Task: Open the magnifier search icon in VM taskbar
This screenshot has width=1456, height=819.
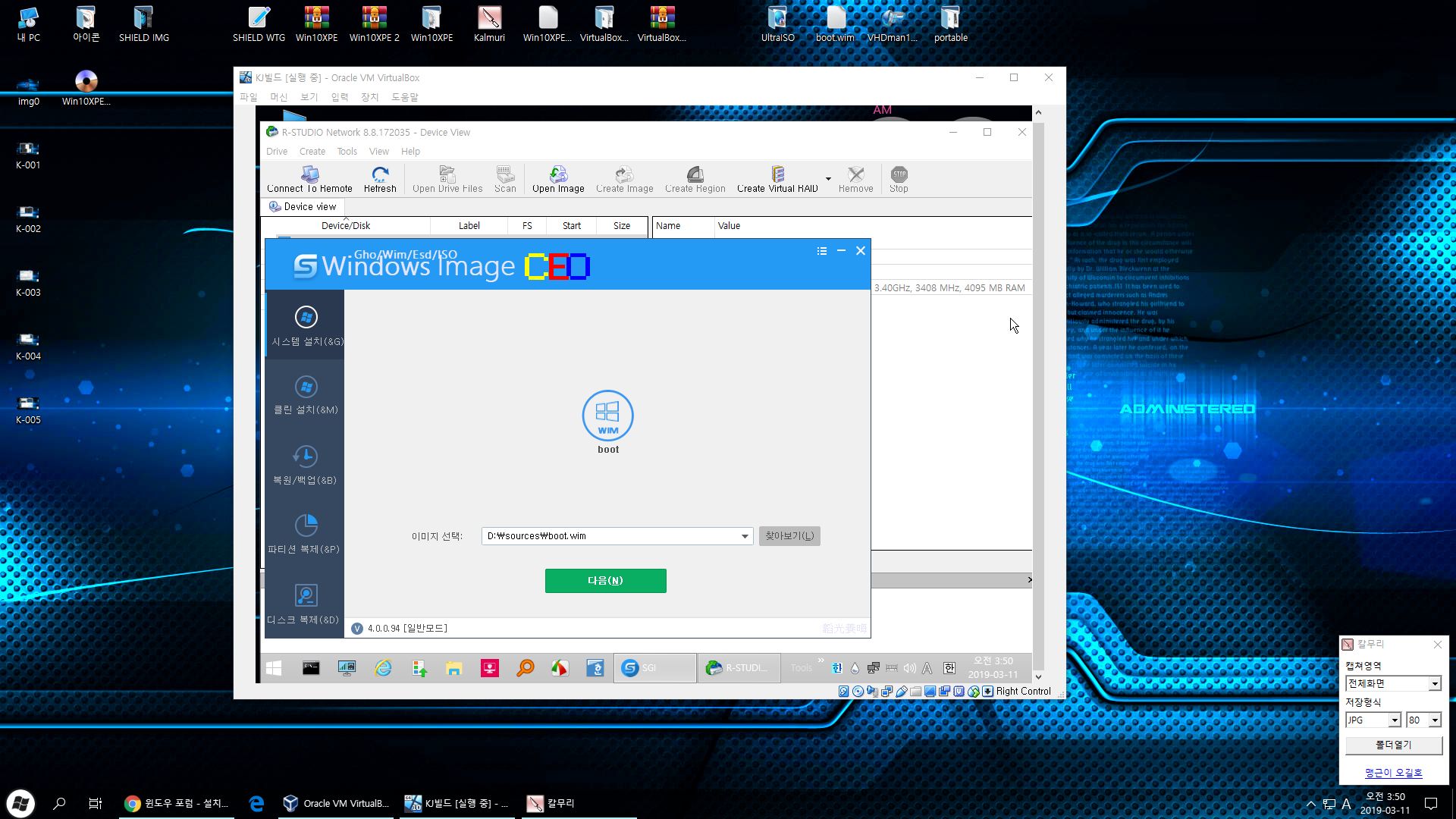Action: point(526,668)
